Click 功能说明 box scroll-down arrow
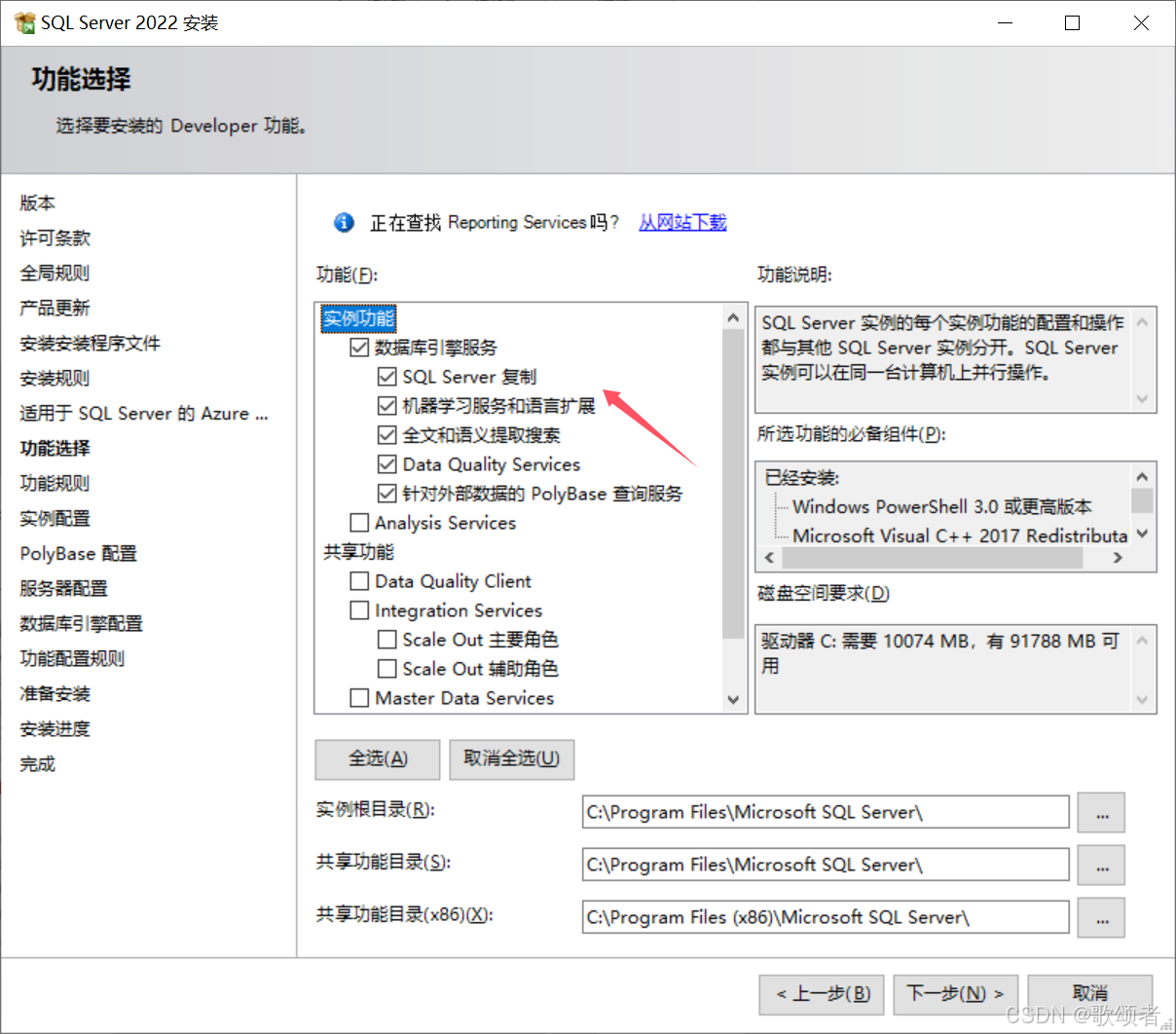 (1143, 399)
